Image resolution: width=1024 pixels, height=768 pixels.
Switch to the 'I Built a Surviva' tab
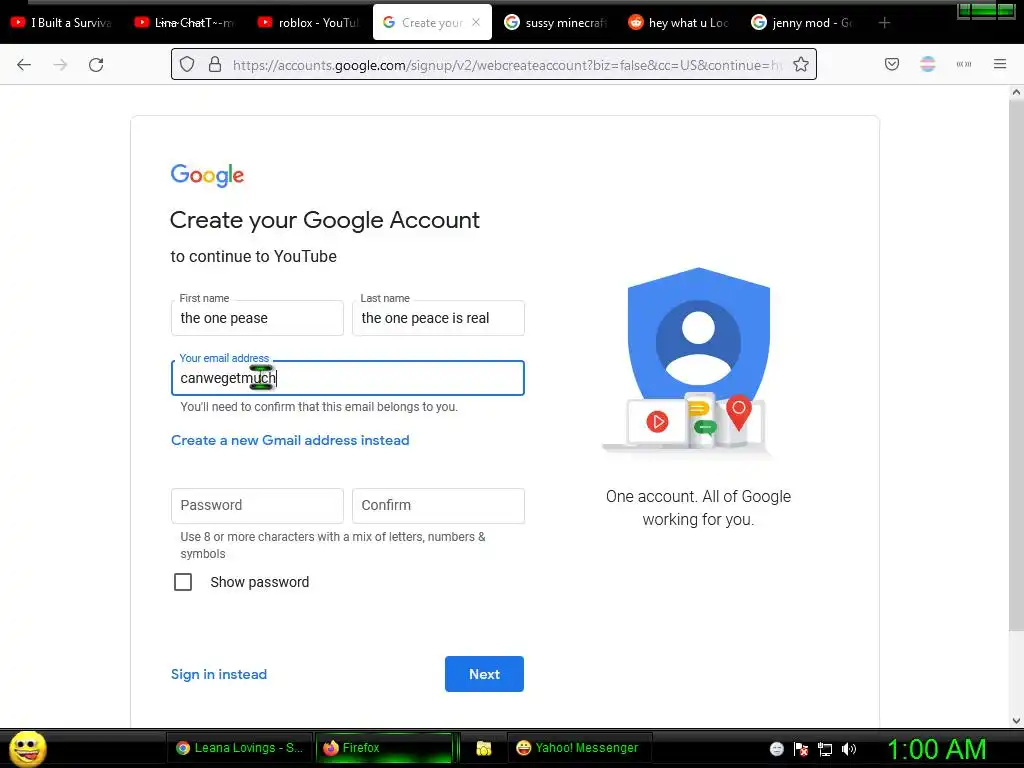coord(62,23)
